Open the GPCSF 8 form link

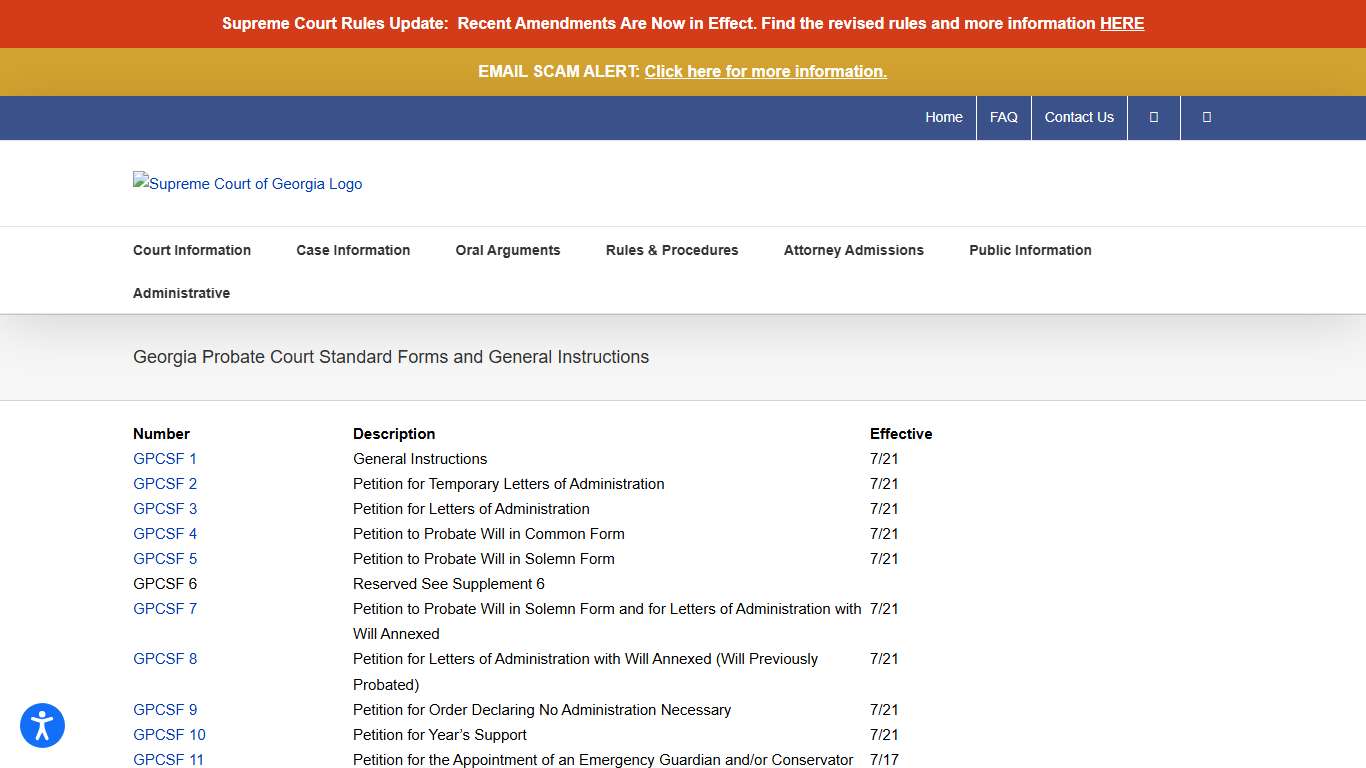click(165, 659)
